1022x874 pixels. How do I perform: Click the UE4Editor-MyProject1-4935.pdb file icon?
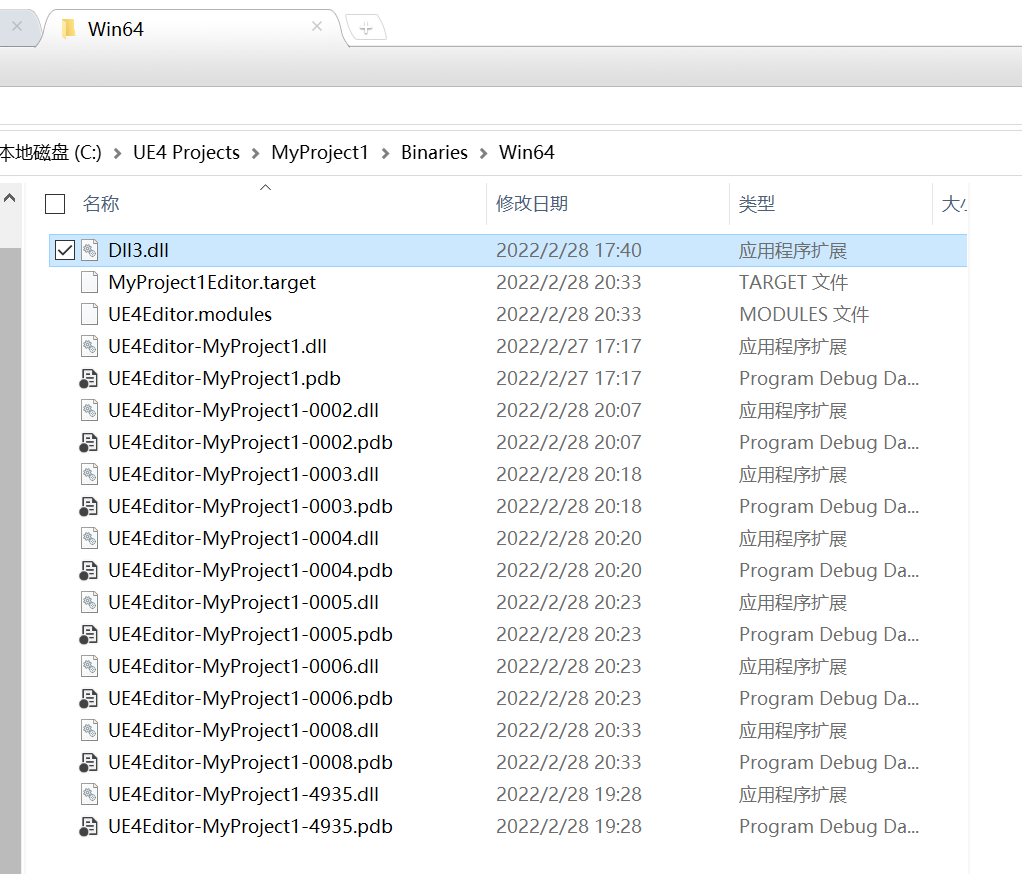89,826
